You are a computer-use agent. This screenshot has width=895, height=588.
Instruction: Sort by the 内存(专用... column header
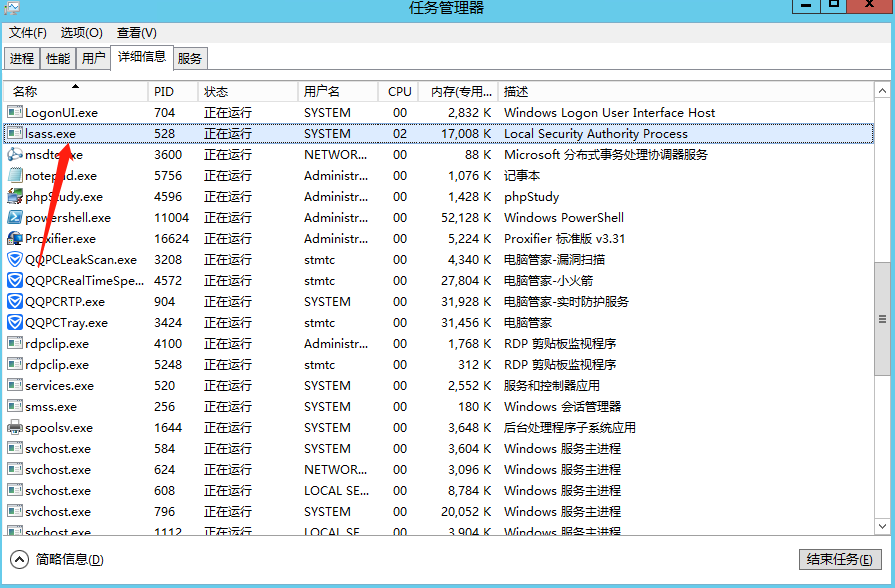click(x=458, y=91)
